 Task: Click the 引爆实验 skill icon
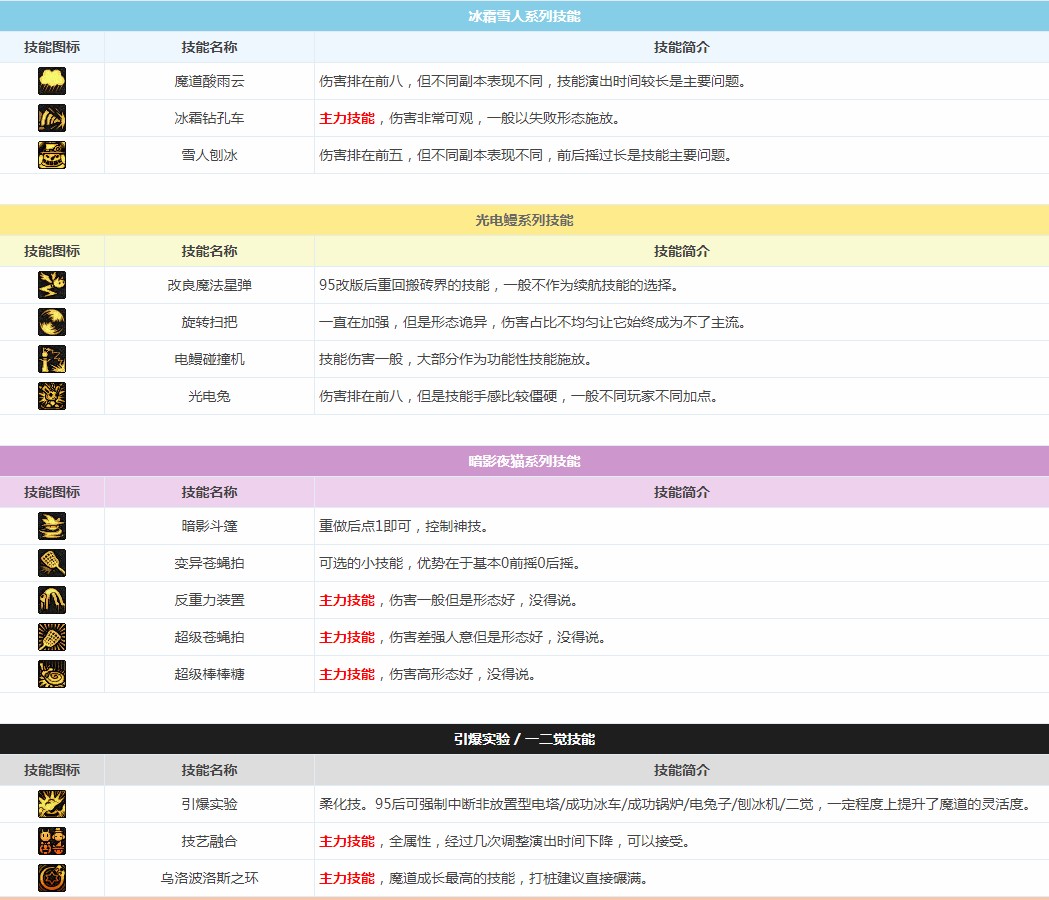click(x=52, y=804)
